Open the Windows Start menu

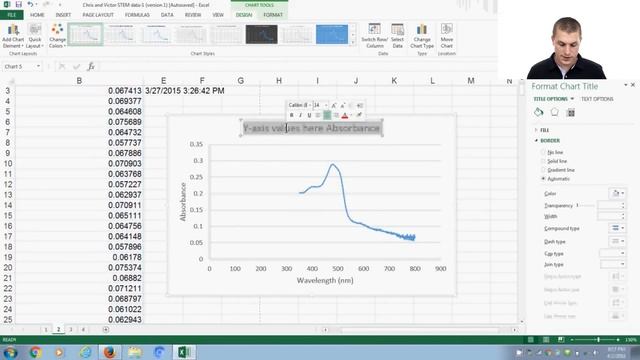pos(10,352)
